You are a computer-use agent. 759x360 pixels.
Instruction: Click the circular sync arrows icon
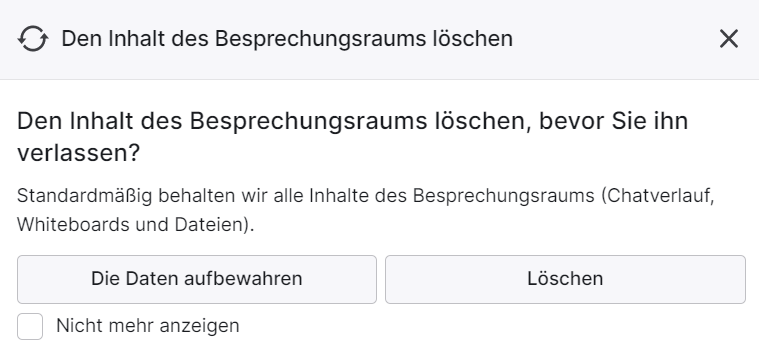(x=33, y=39)
